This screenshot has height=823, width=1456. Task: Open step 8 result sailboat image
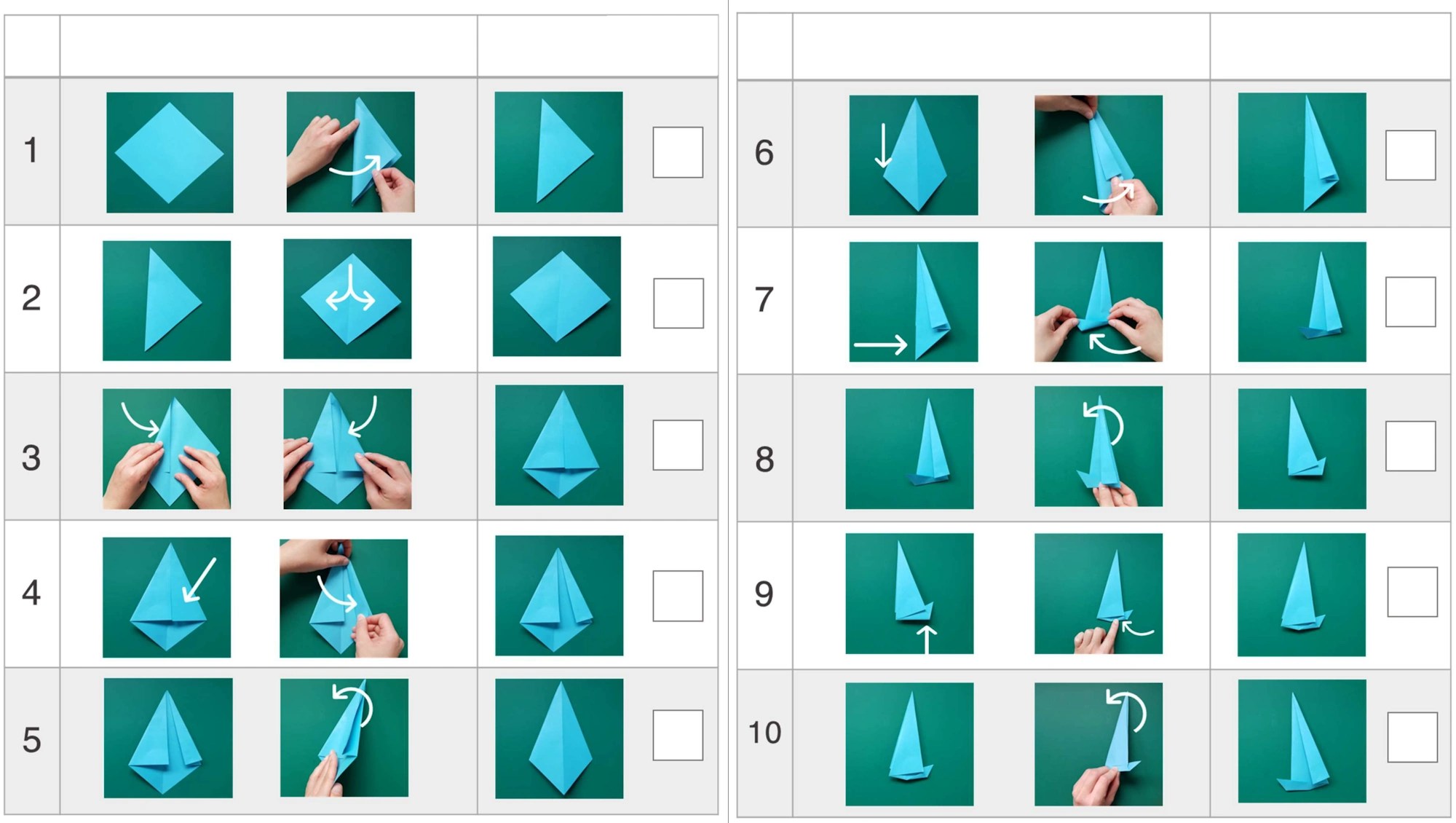click(x=1302, y=449)
